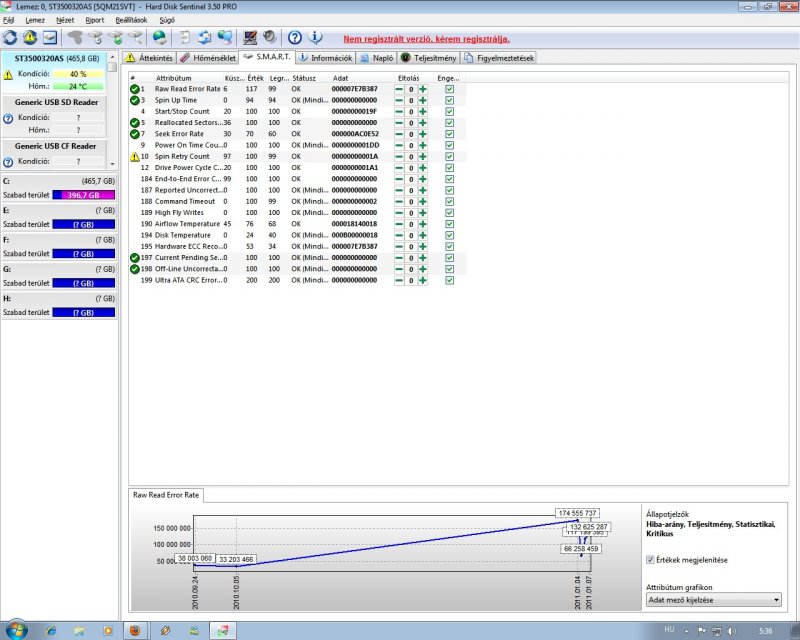Open the Riport menu
The image size is (800, 640).
click(94, 20)
